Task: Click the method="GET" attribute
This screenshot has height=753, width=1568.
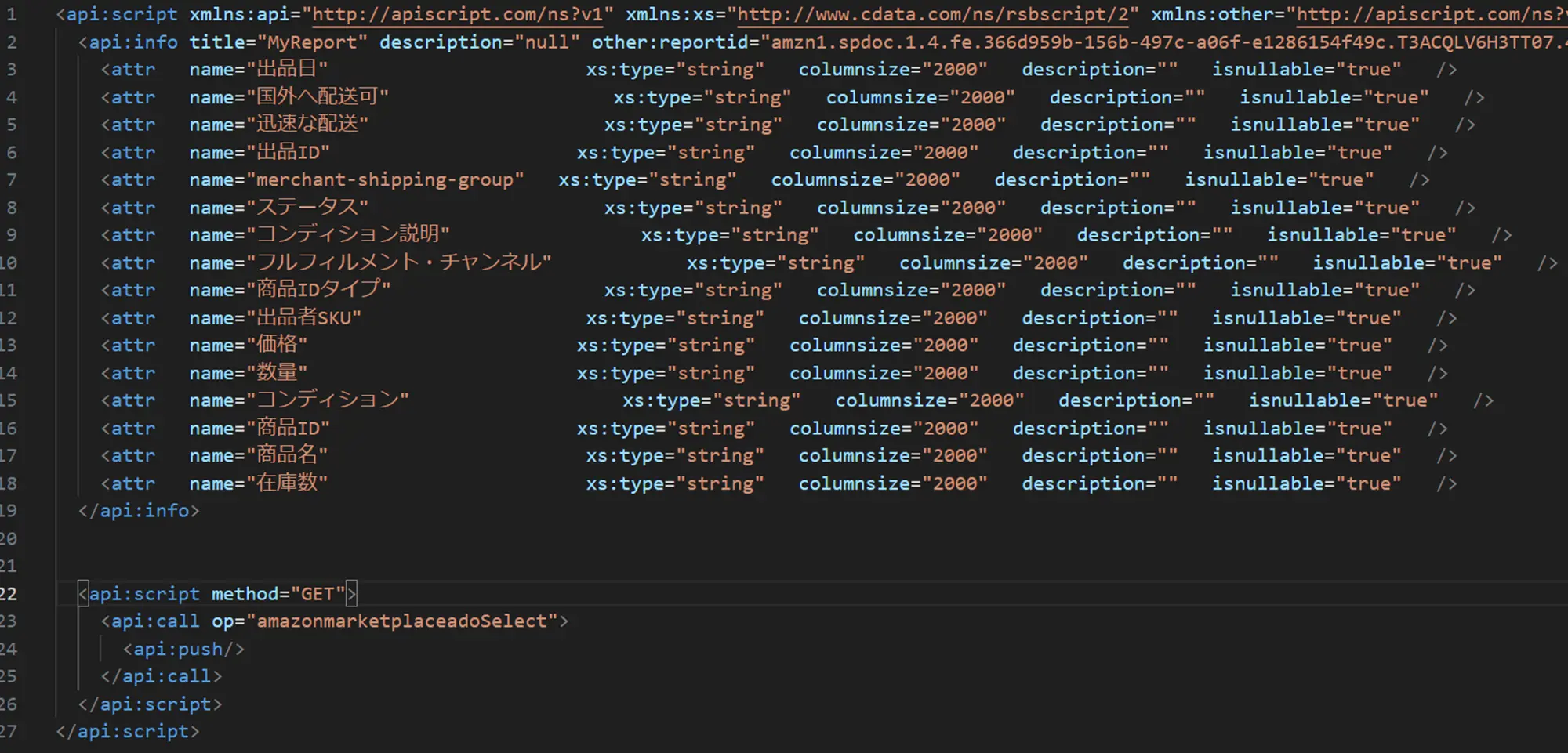Action: tap(278, 594)
